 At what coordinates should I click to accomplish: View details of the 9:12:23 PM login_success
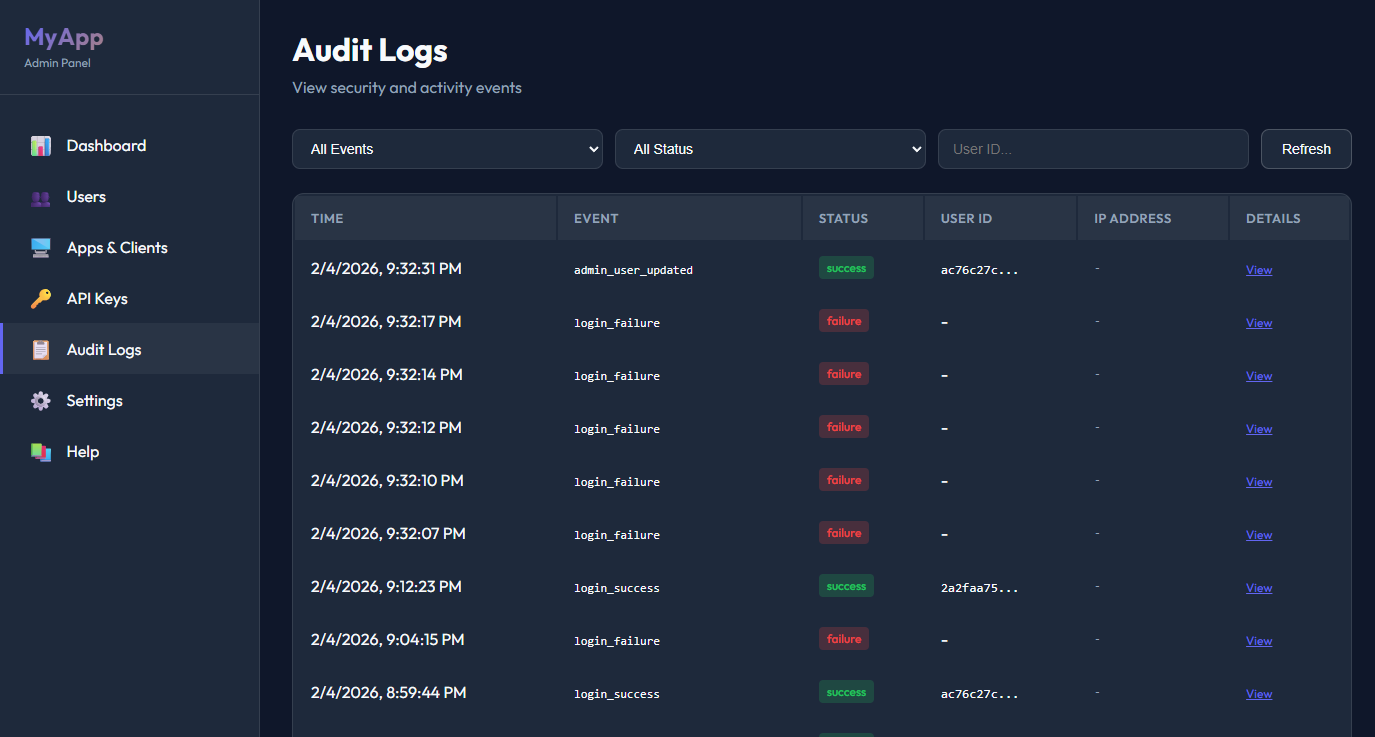[x=1258, y=587]
